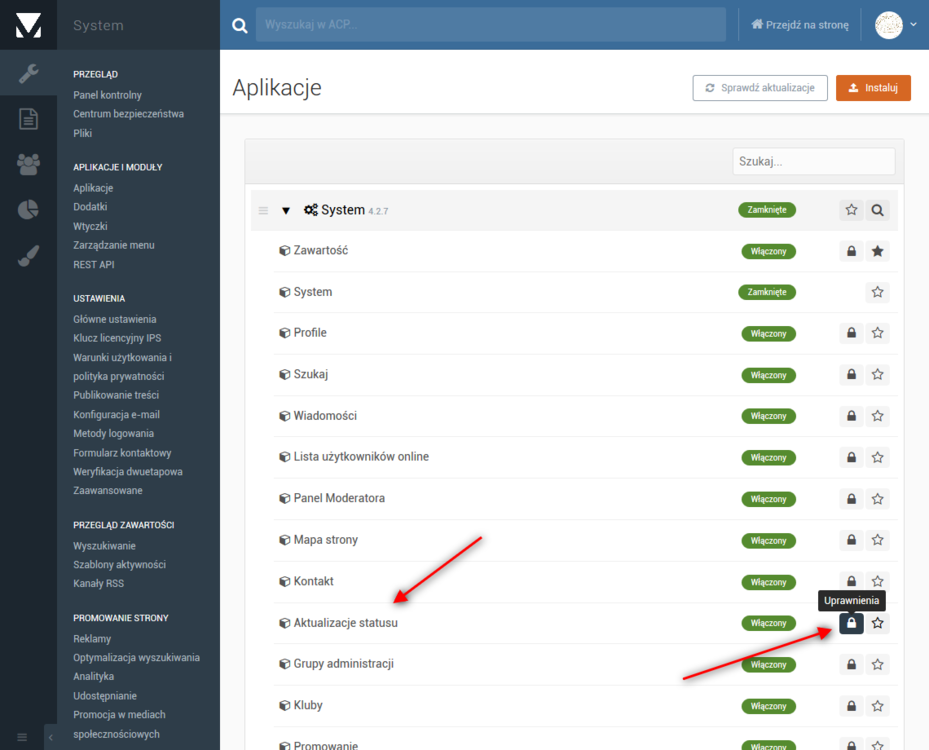Click the lock icon for Profile module
929x750 pixels.
851,333
